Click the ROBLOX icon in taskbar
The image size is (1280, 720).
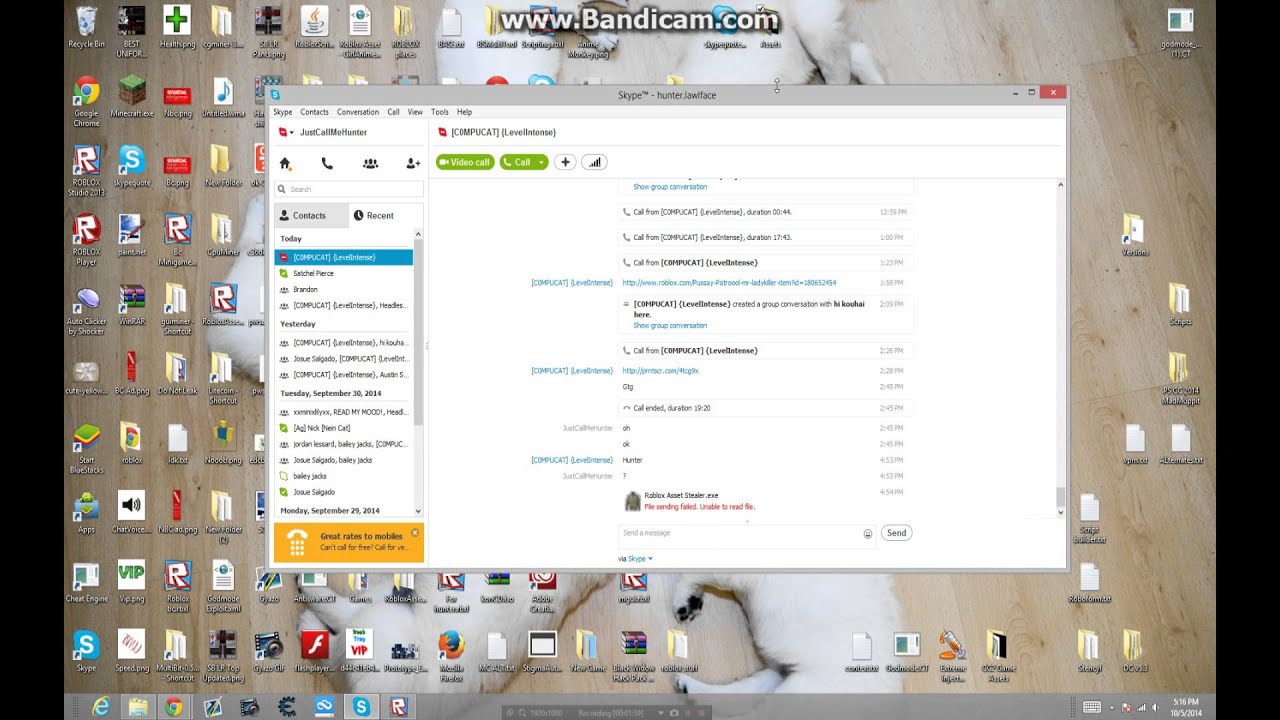[398, 707]
